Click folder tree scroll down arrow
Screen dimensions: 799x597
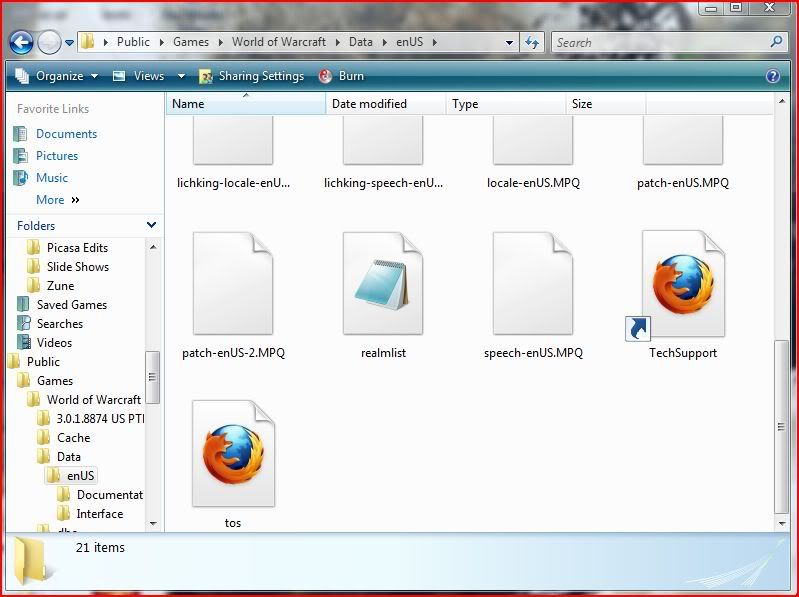click(153, 523)
